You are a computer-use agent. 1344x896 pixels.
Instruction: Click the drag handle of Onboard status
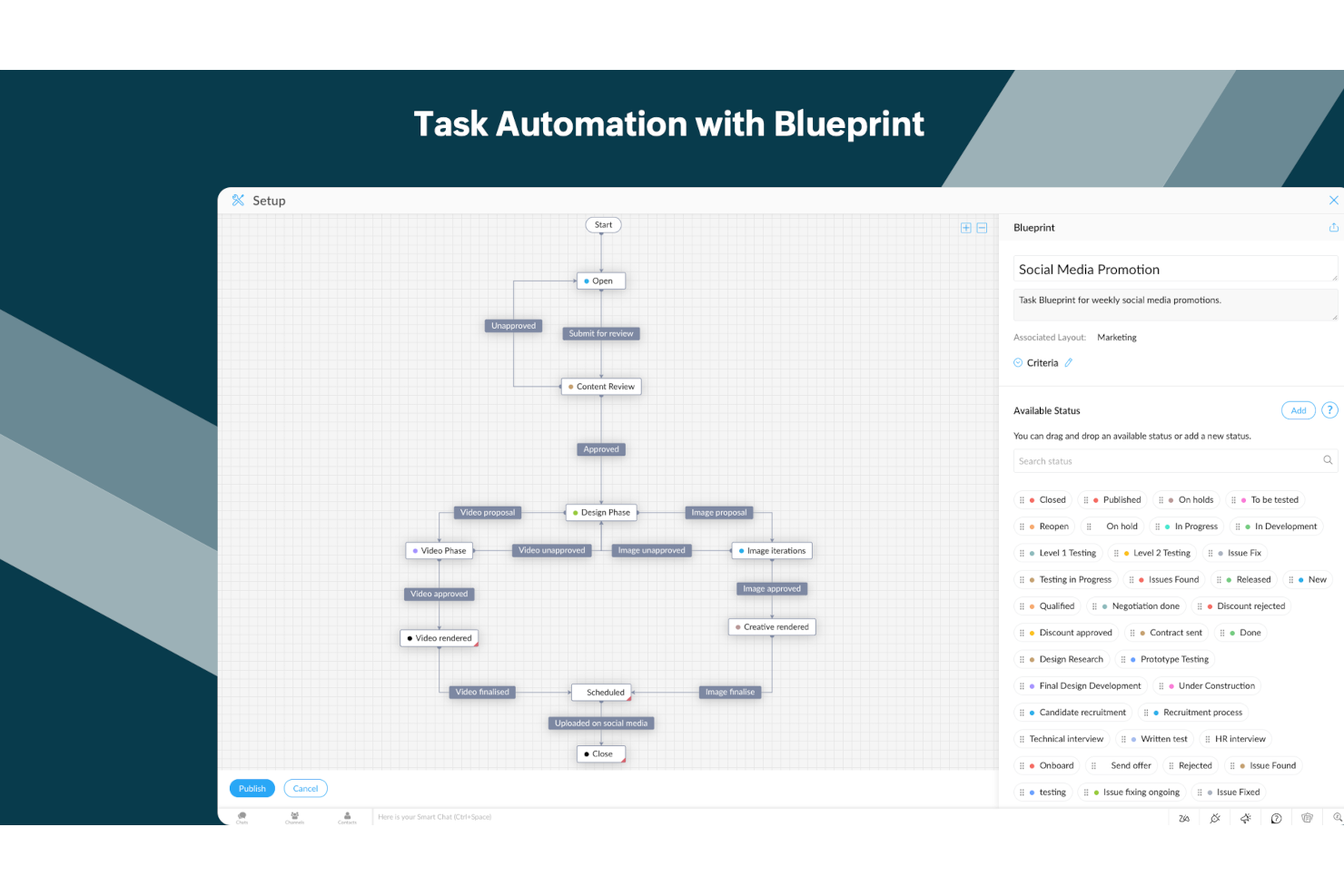[1022, 766]
